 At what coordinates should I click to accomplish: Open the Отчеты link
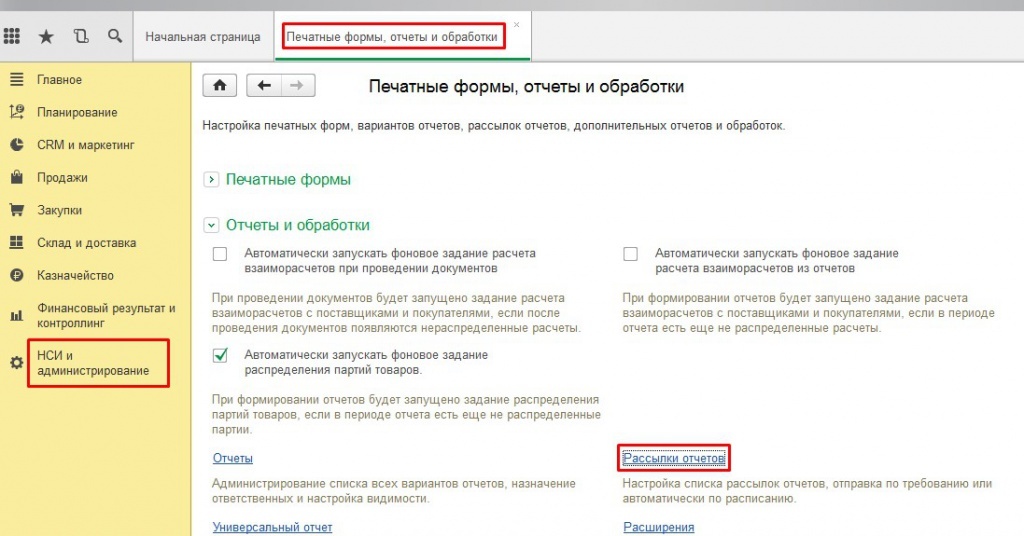tap(232, 458)
